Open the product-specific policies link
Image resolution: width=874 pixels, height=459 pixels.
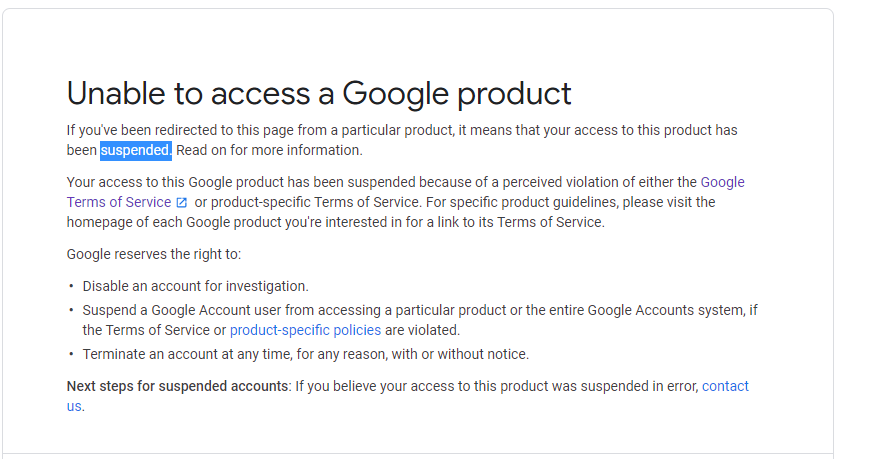click(x=305, y=330)
